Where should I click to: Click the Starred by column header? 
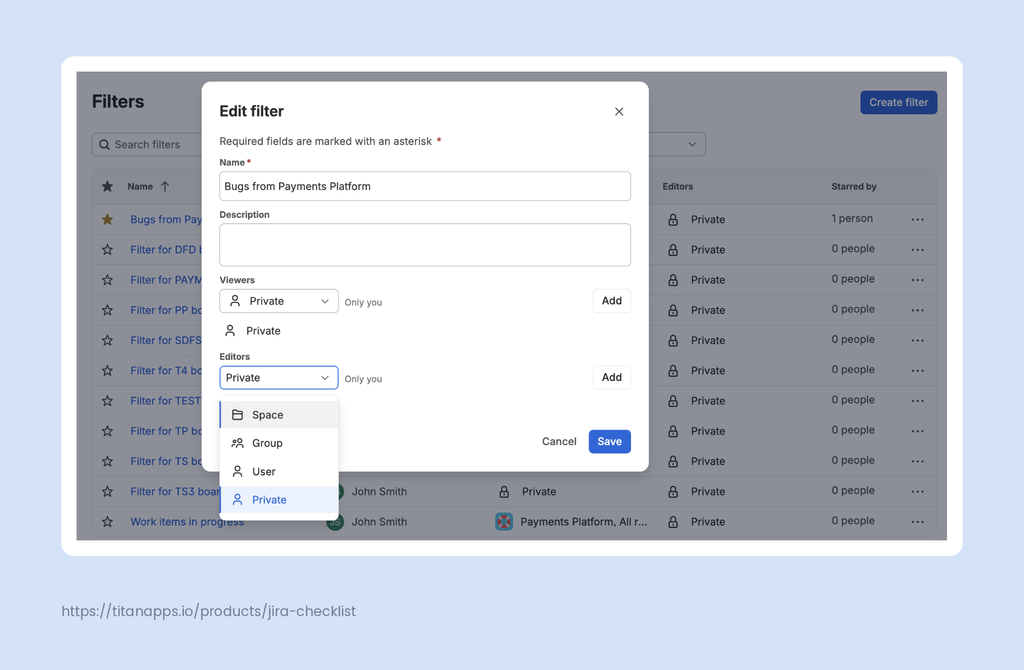(854, 186)
